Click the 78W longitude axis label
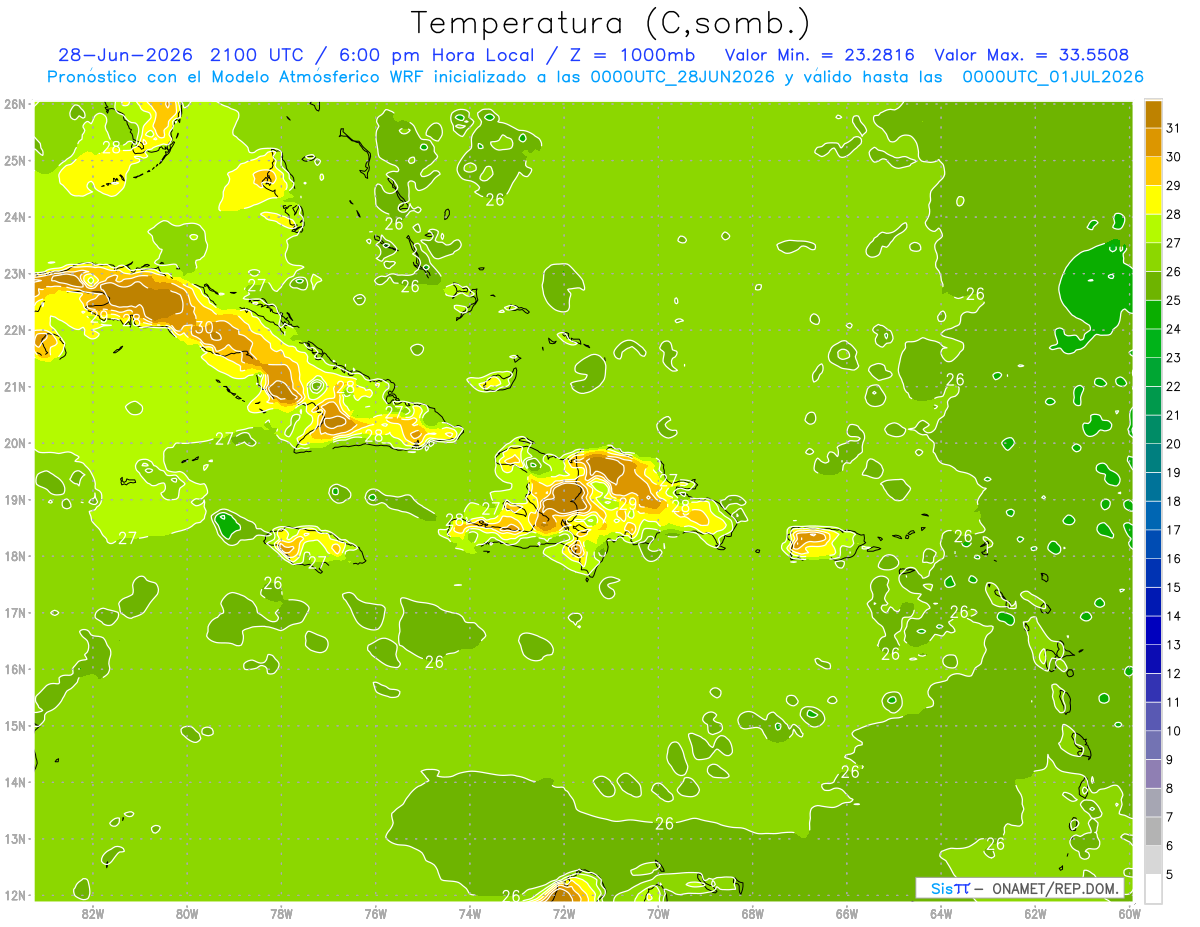Image resolution: width=1200 pixels, height=927 pixels. coord(281,913)
